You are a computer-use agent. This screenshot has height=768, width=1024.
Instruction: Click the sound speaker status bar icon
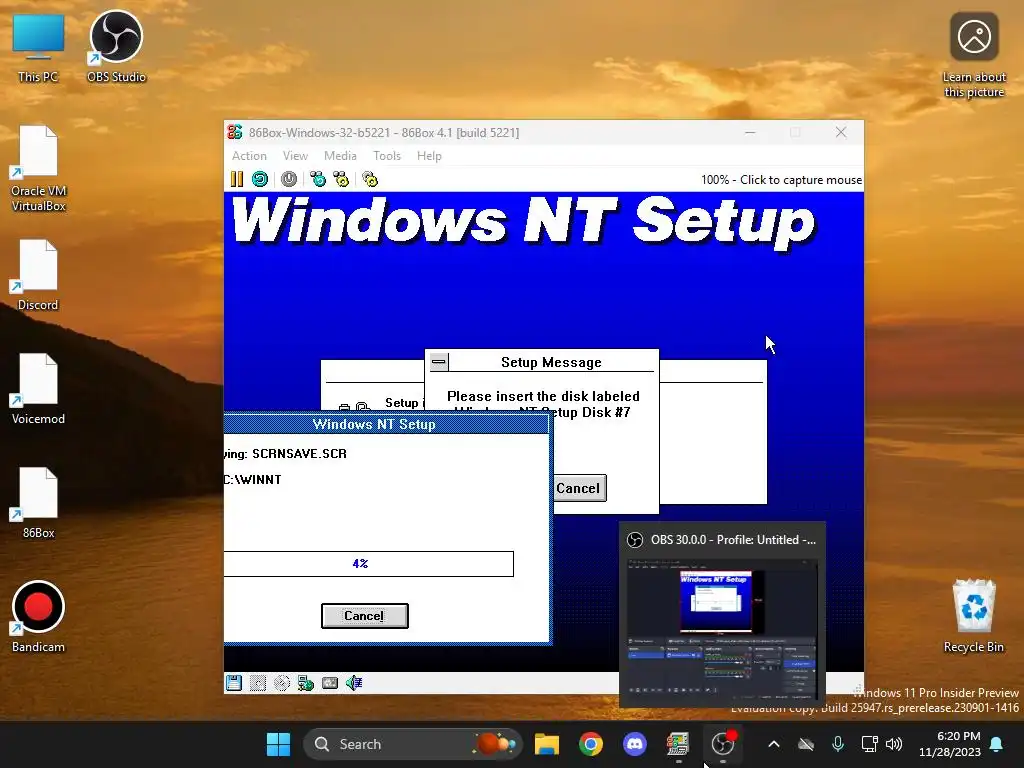click(354, 683)
